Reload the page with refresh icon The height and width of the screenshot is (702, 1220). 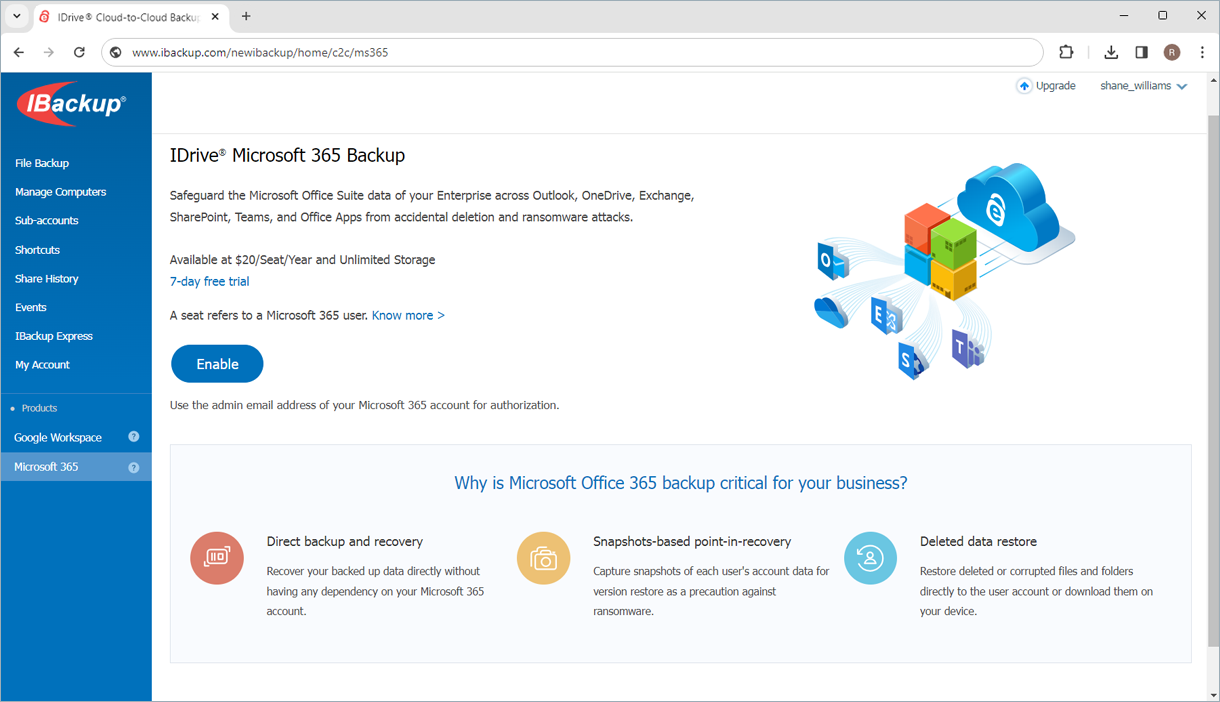pos(79,52)
